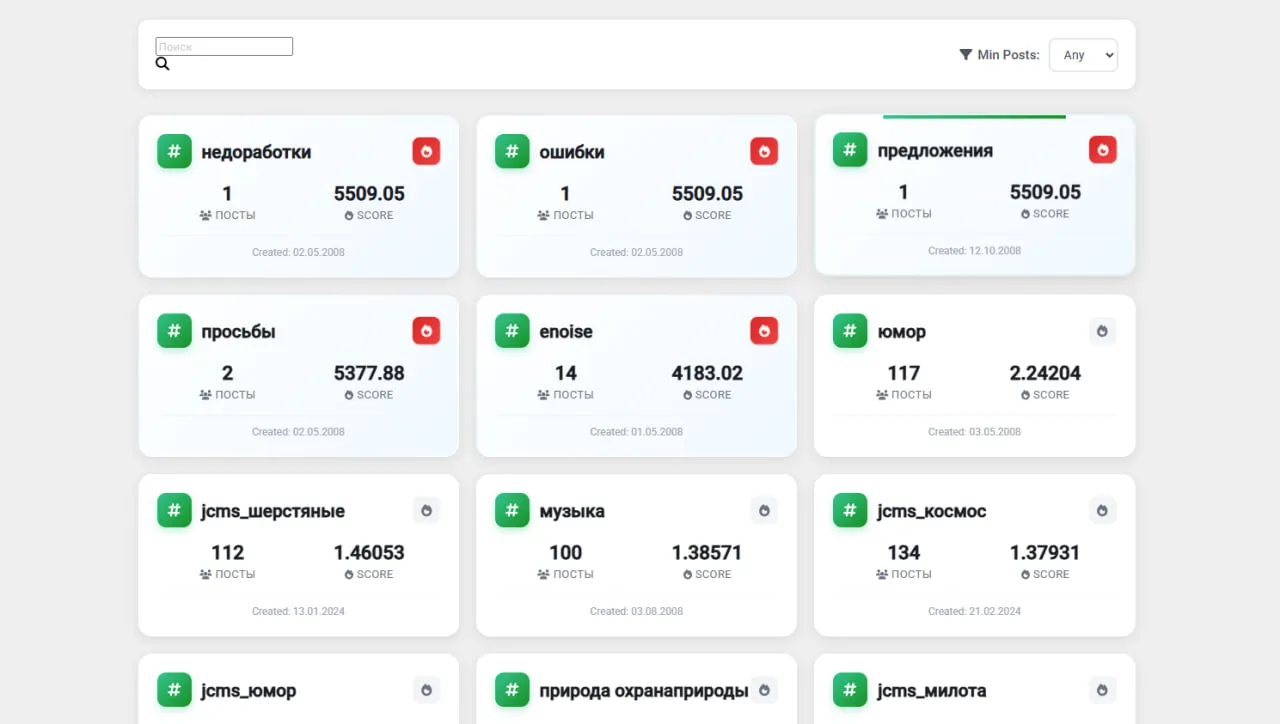Image resolution: width=1280 pixels, height=724 pixels.
Task: Click the gray flame icon on юмор card
Action: pyautogui.click(x=1102, y=331)
